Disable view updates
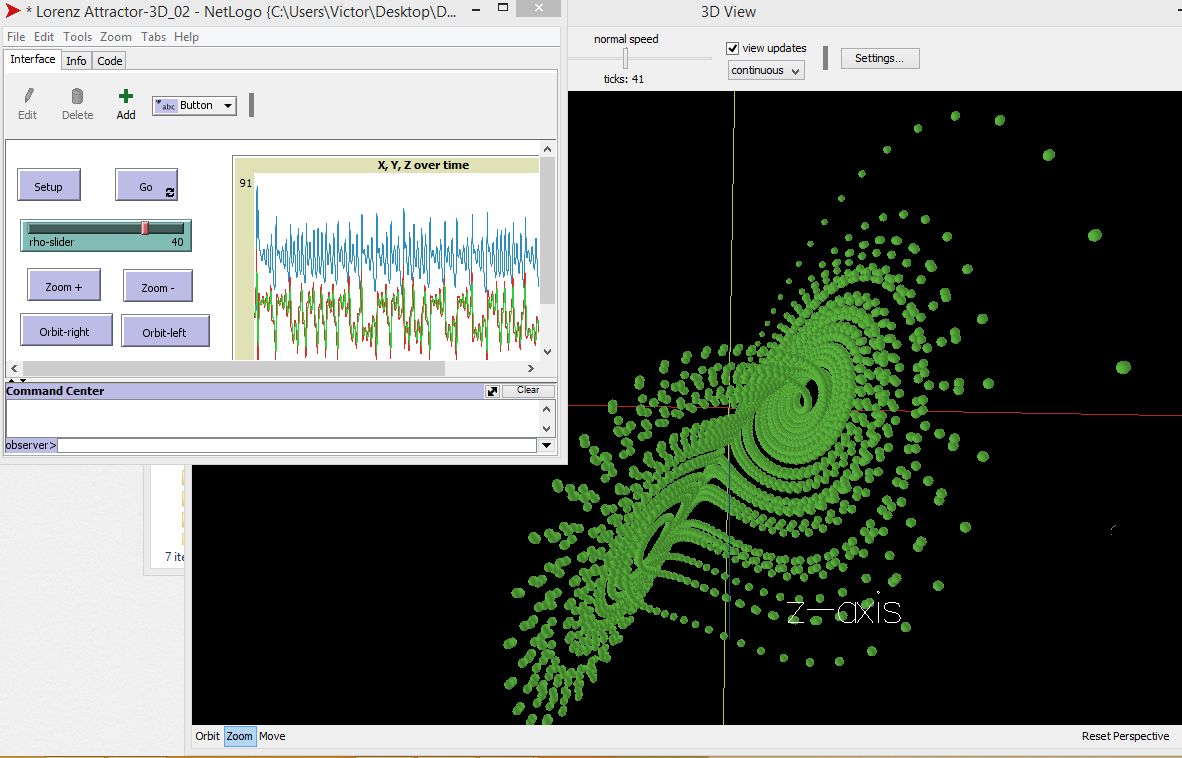Viewport: 1182px width, 758px height. pos(733,47)
